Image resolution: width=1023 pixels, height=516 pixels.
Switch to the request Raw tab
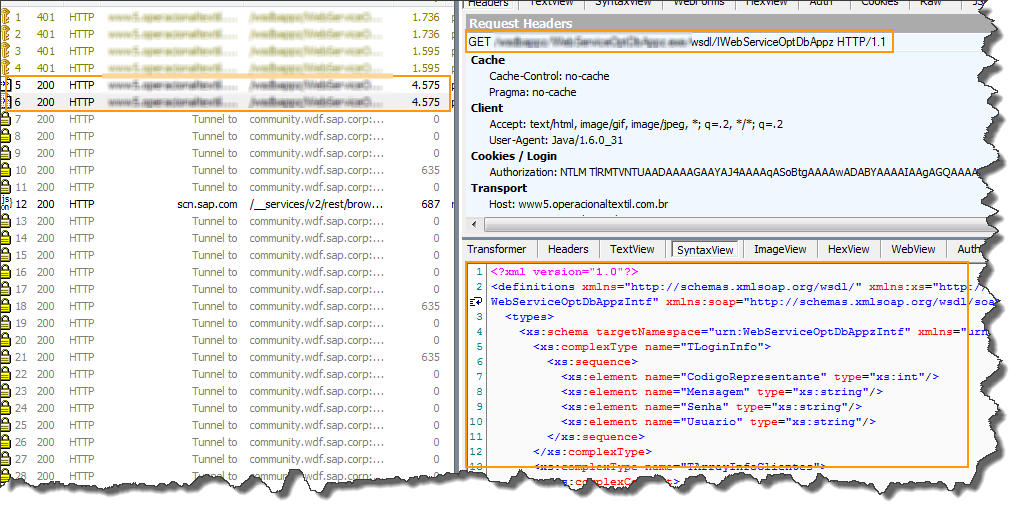pos(931,3)
